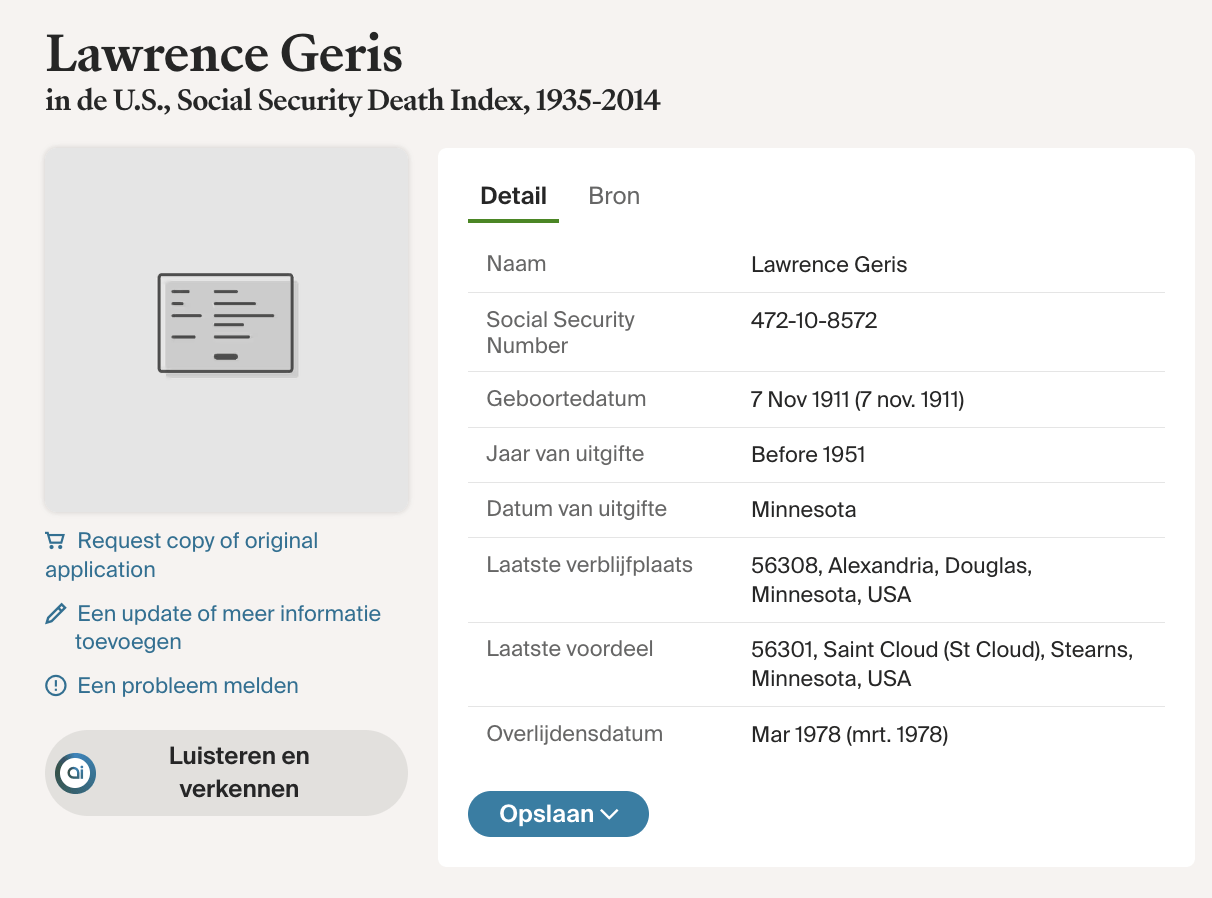Switch to the Bron tab
The image size is (1212, 898).
tap(614, 196)
